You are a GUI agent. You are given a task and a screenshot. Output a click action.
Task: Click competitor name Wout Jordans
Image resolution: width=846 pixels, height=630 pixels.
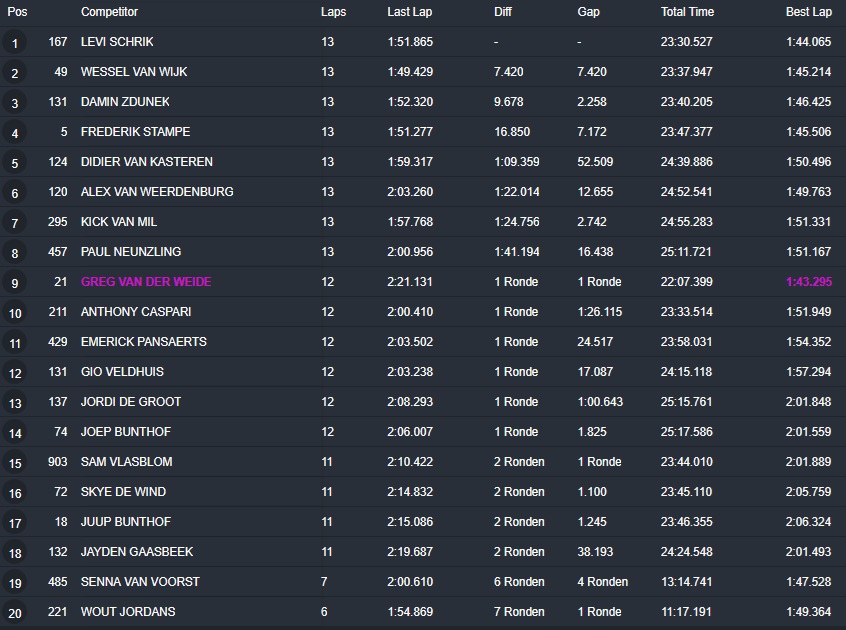128,612
